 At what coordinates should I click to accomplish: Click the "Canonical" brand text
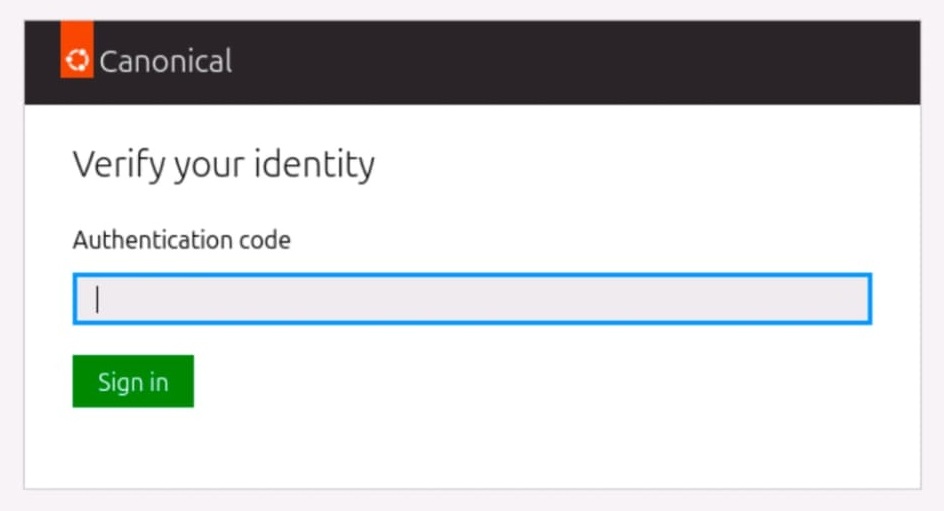pos(165,61)
